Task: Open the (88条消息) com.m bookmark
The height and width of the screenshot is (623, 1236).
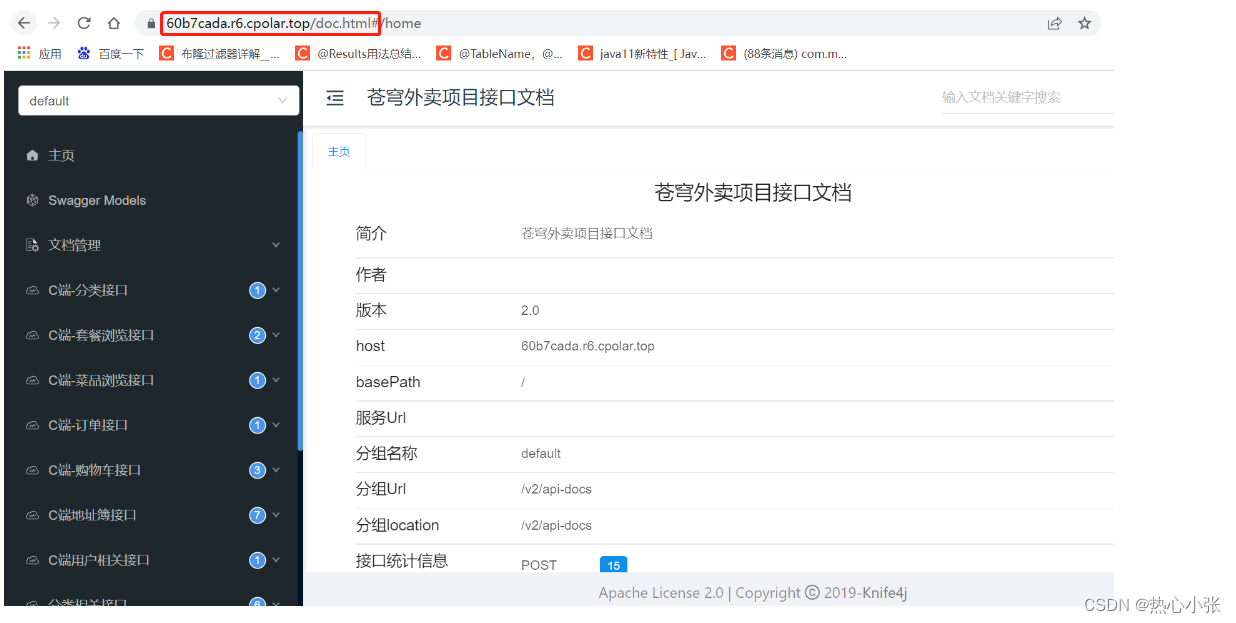Action: (784, 54)
